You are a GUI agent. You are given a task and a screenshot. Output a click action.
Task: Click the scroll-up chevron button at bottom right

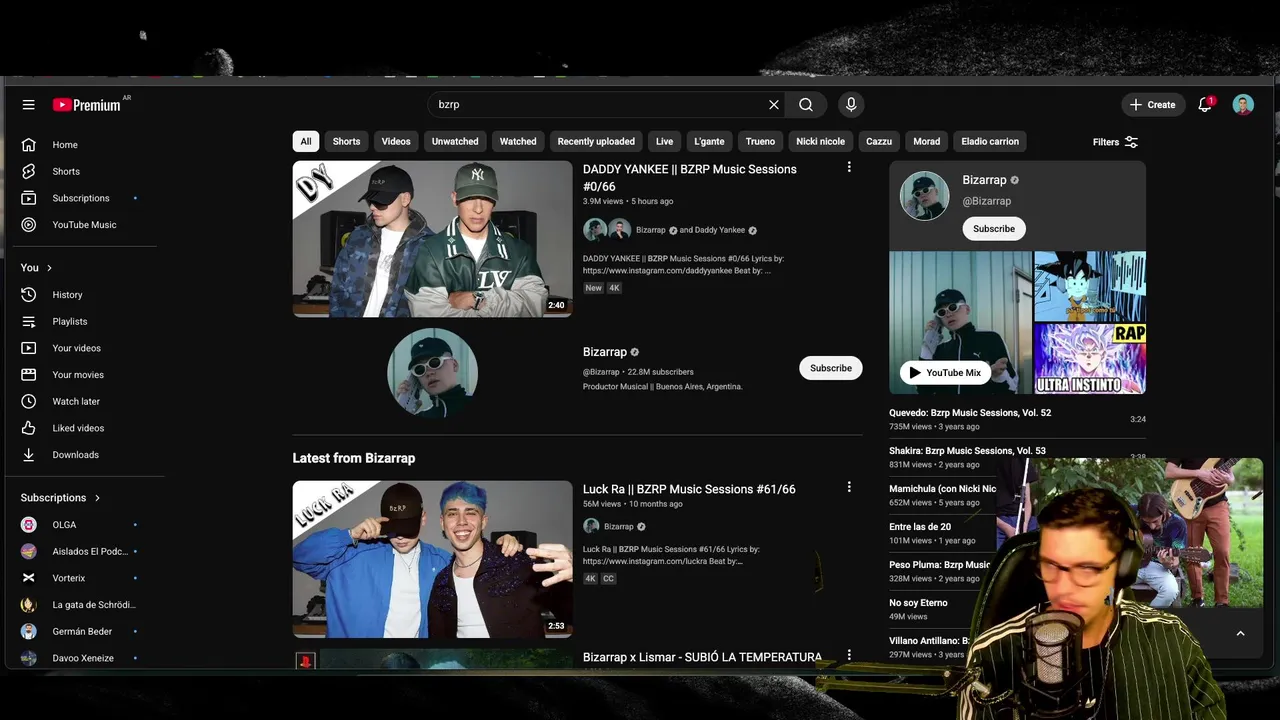click(1240, 633)
